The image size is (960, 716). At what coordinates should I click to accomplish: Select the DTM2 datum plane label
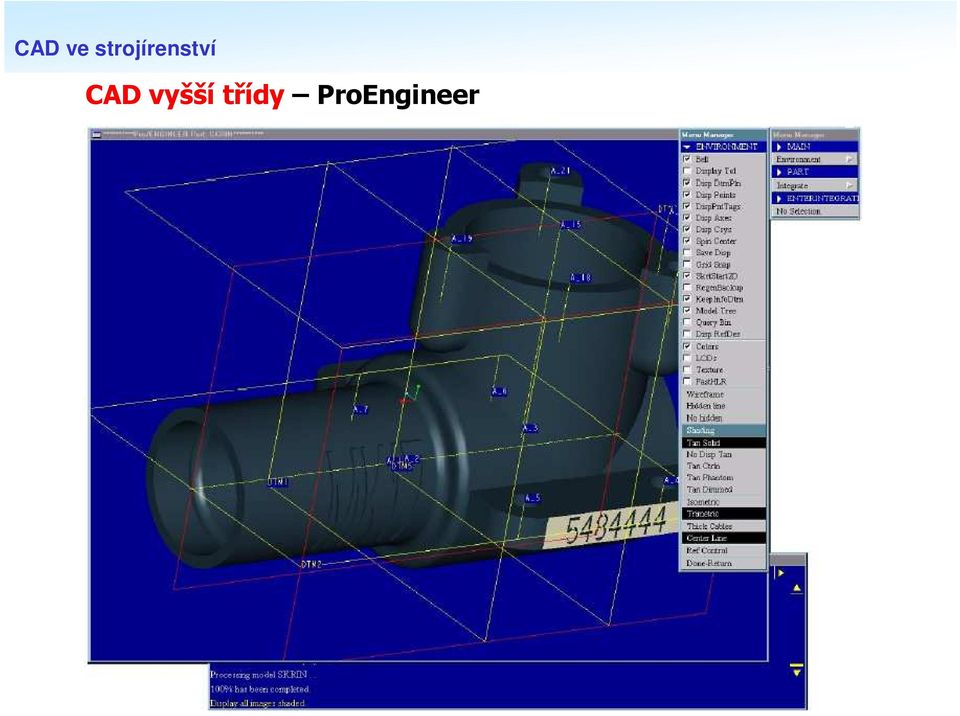311,564
